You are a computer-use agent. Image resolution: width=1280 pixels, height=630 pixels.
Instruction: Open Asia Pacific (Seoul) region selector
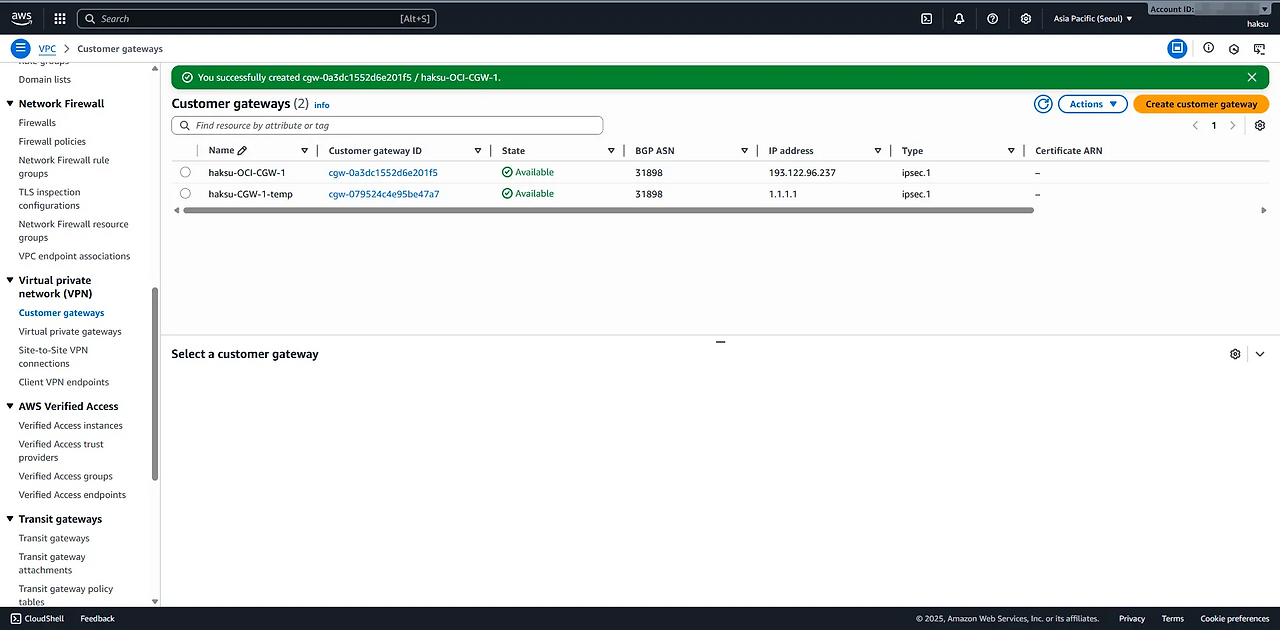point(1093,18)
